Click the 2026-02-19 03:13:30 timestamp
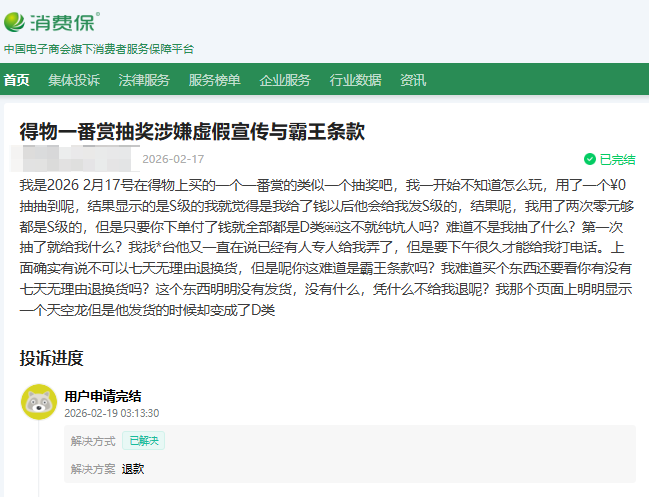This screenshot has width=649, height=497. 112,412
